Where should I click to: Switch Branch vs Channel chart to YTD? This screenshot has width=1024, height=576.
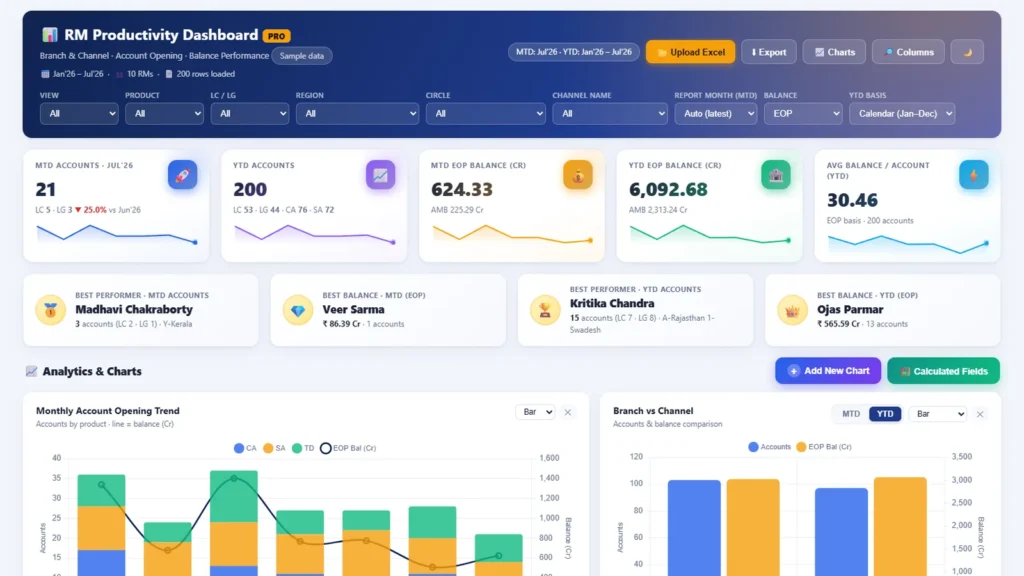coord(885,414)
